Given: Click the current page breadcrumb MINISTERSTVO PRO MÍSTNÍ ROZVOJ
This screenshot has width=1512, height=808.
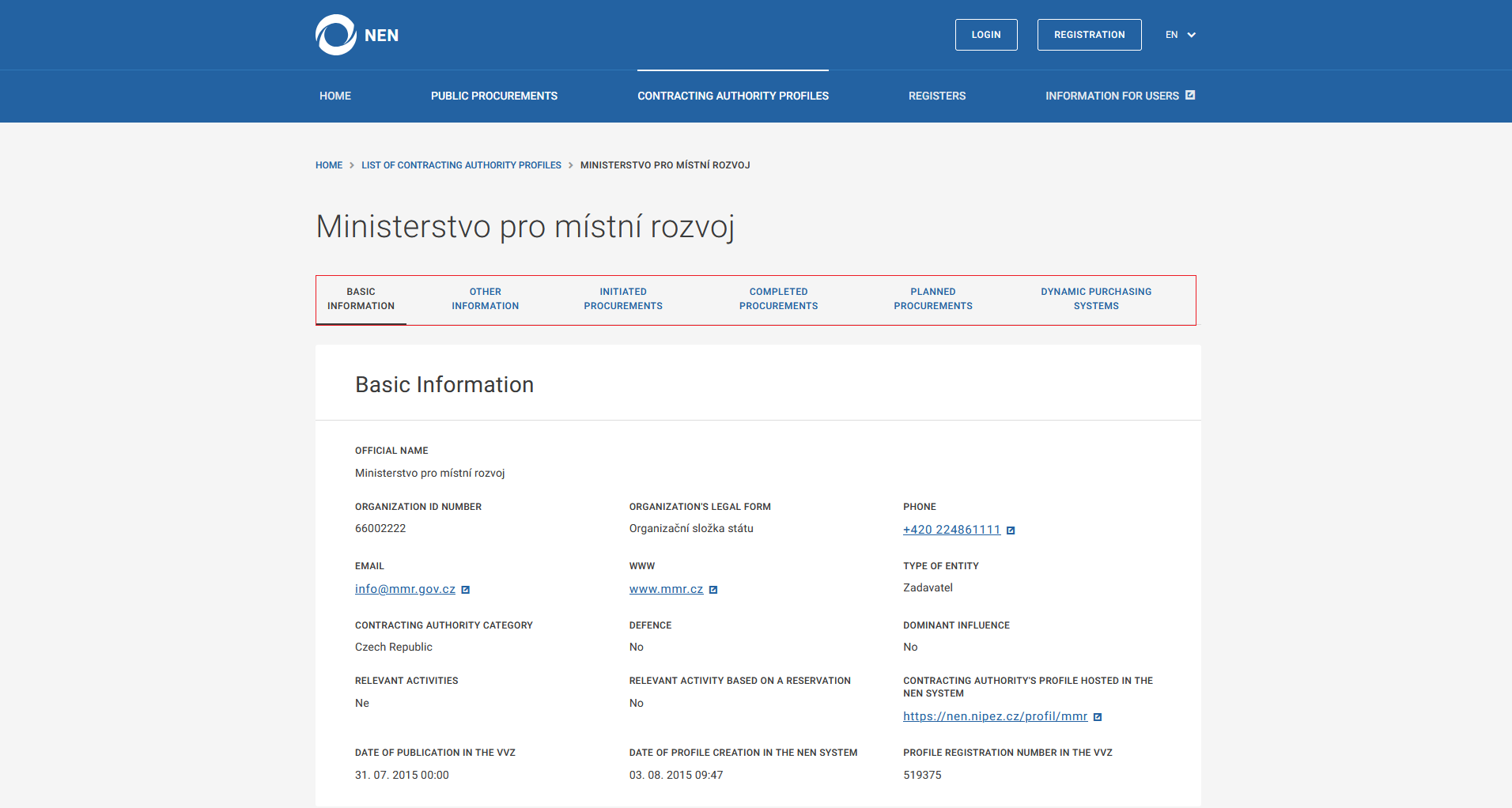Looking at the screenshot, I should point(665,165).
